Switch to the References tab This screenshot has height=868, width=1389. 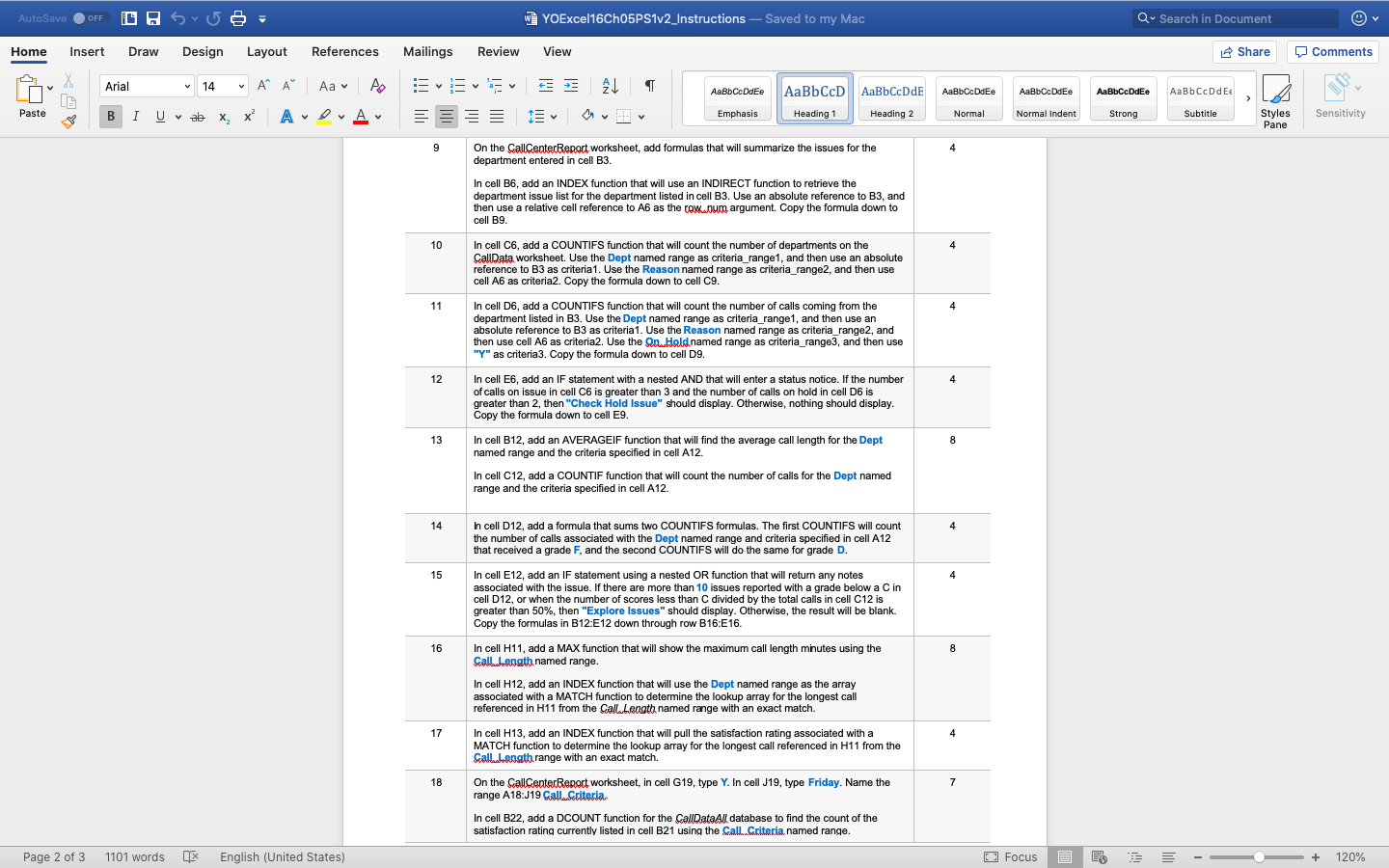click(x=344, y=52)
